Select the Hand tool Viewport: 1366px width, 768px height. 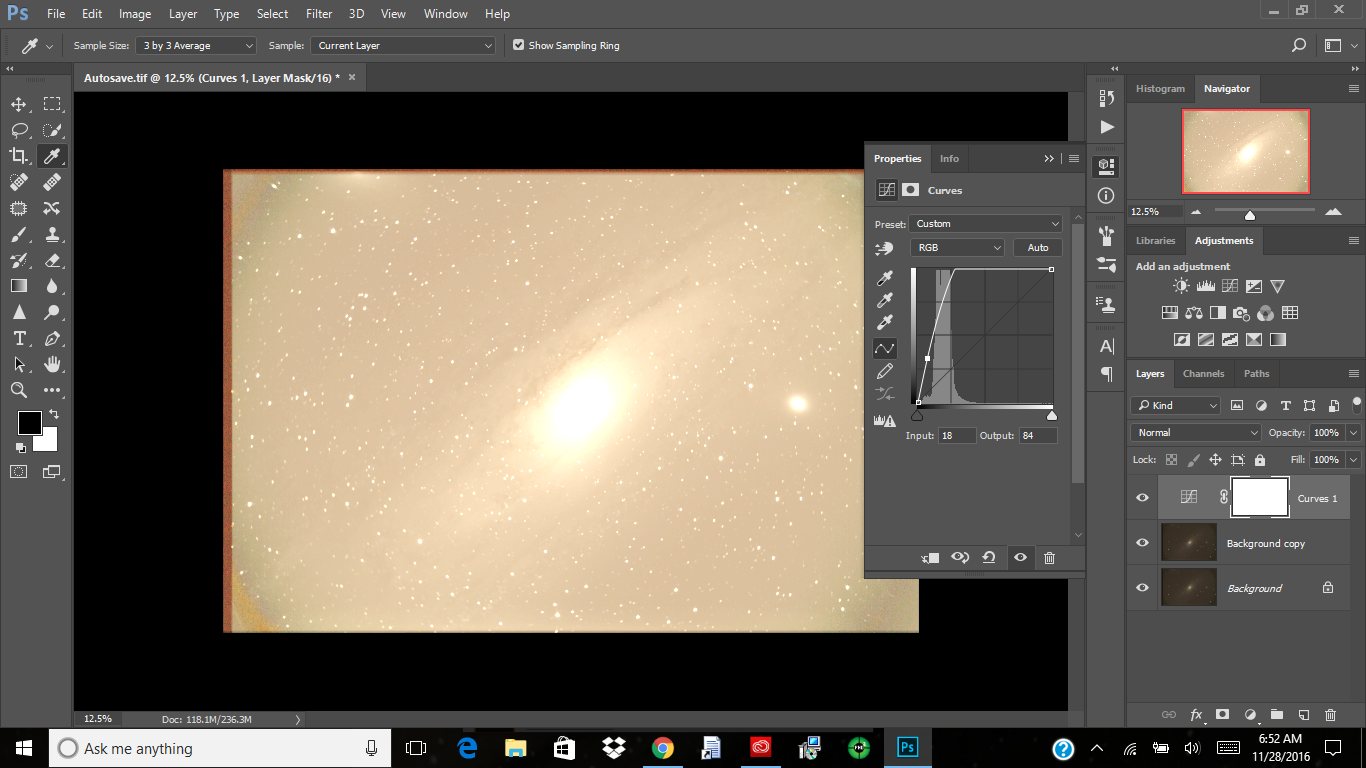click(52, 364)
